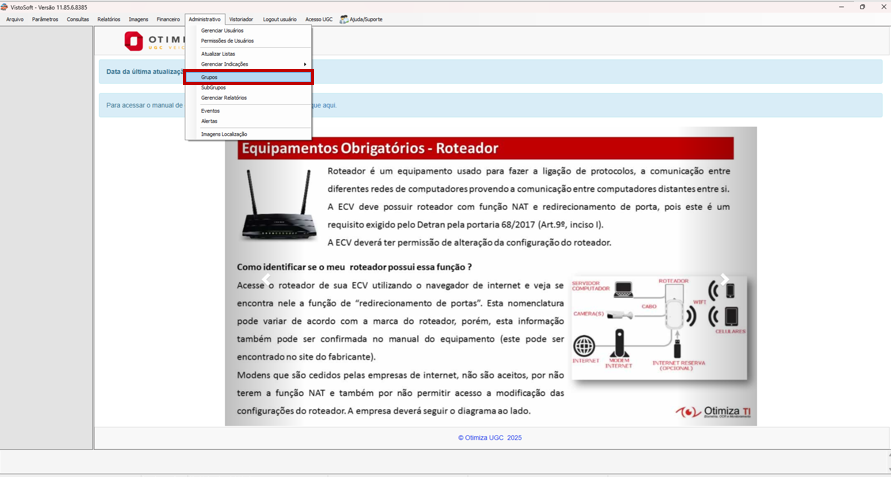The height and width of the screenshot is (477, 891).
Task: Go to next slide with right arrow
Action: (724, 279)
